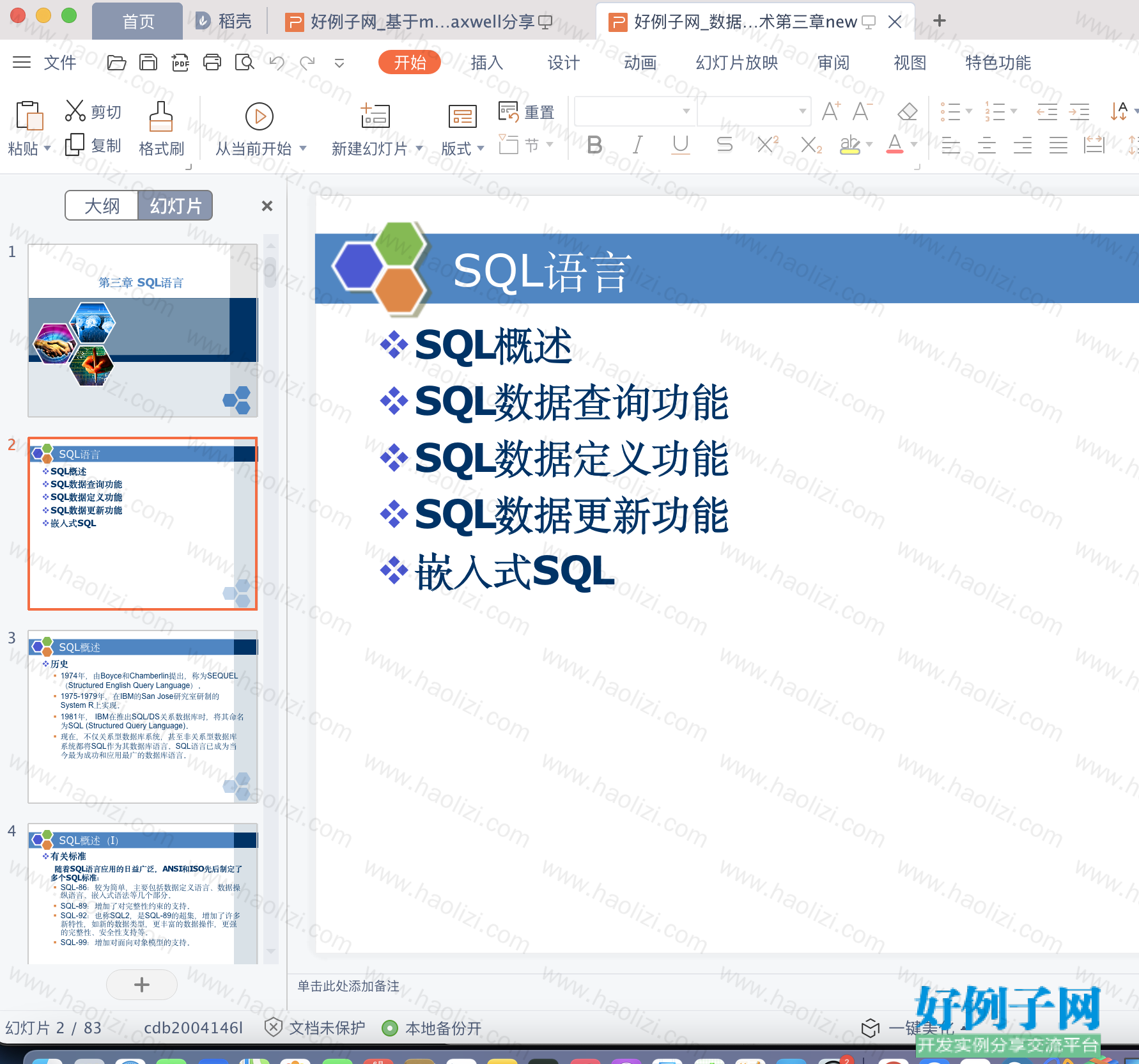
Task: Center-align the text
Action: point(987,145)
